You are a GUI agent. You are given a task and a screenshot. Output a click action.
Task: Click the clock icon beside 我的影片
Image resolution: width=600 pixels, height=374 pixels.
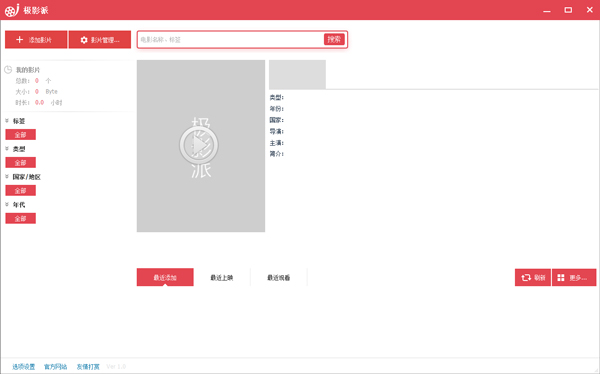[8, 70]
